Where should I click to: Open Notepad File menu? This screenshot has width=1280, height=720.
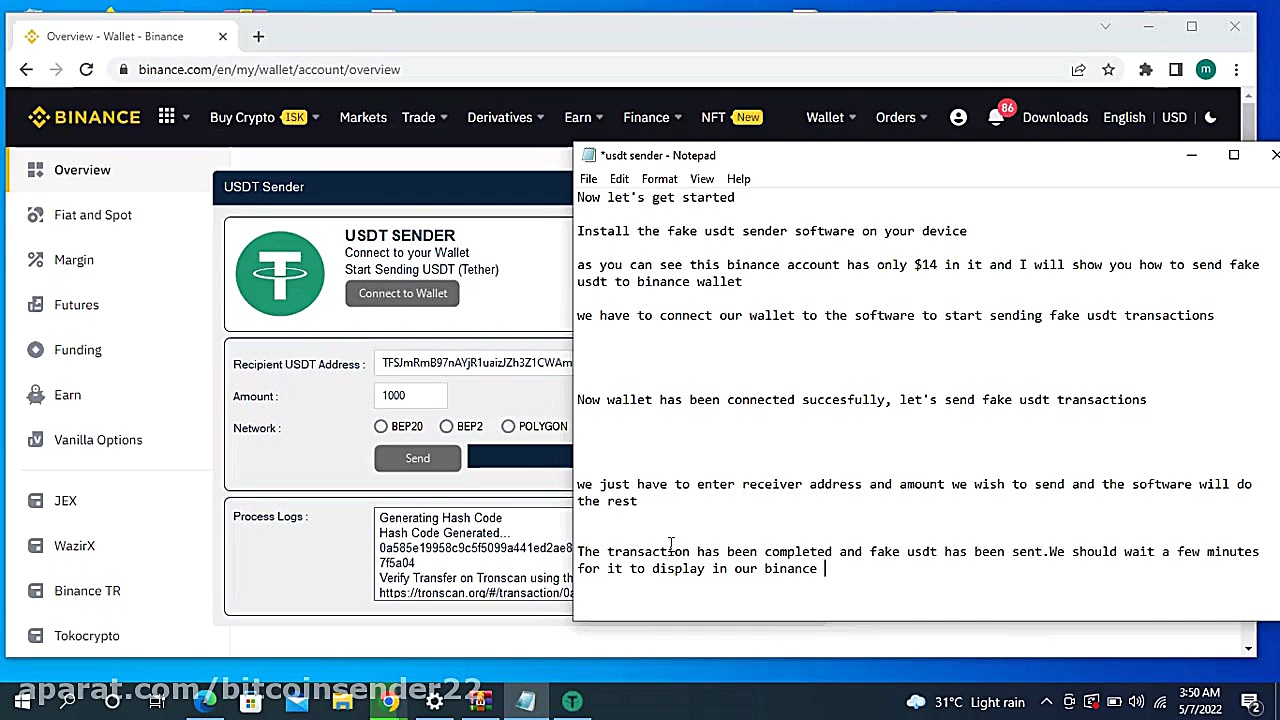(x=588, y=179)
